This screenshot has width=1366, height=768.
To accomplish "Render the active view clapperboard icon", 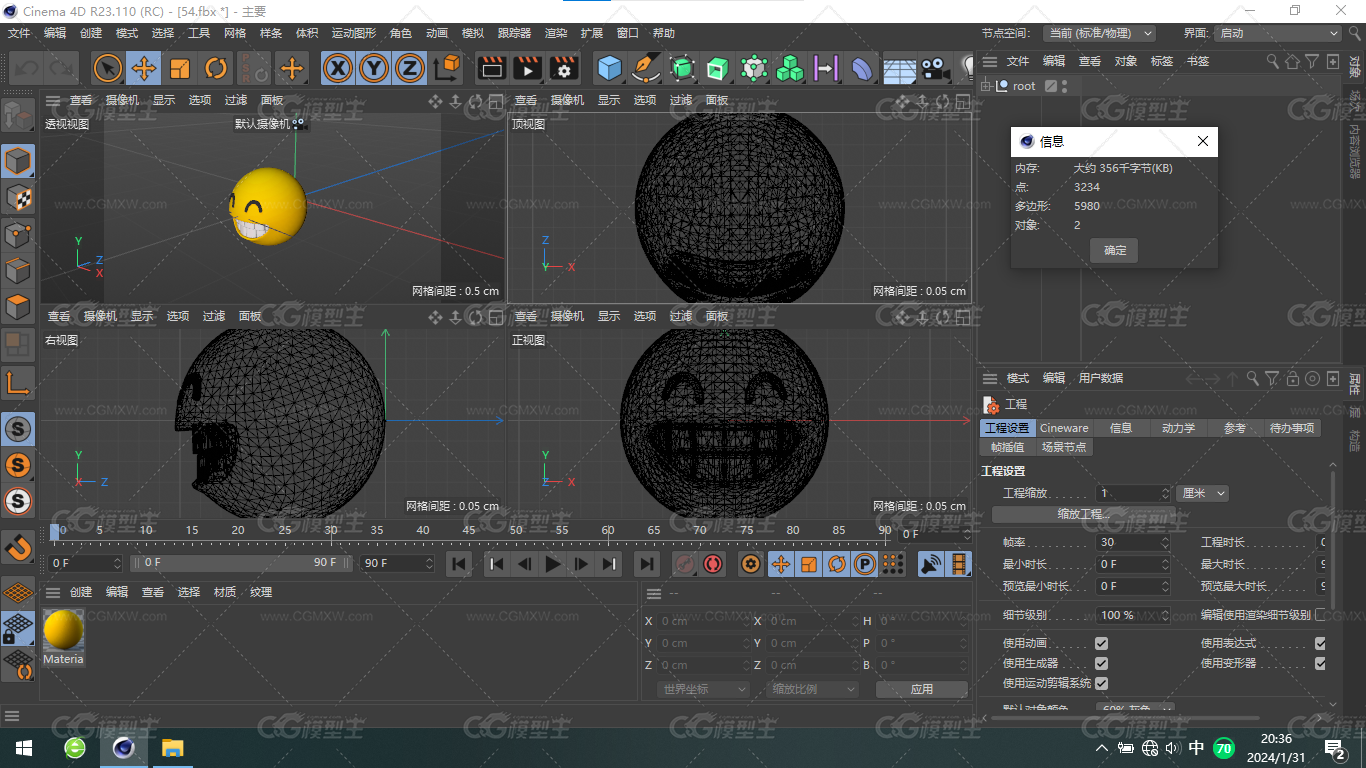I will 491,68.
